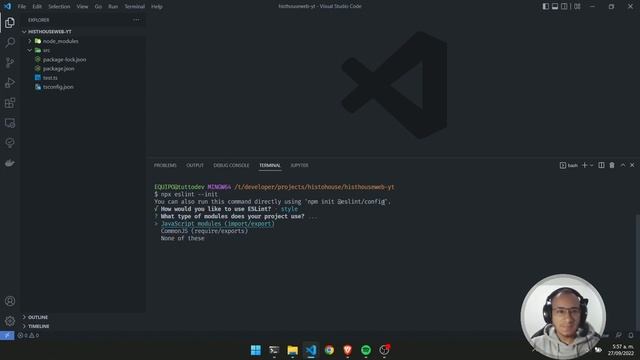Viewport: 640px width, 360px height.
Task: Open the Docker view in activity bar
Action: point(10,163)
